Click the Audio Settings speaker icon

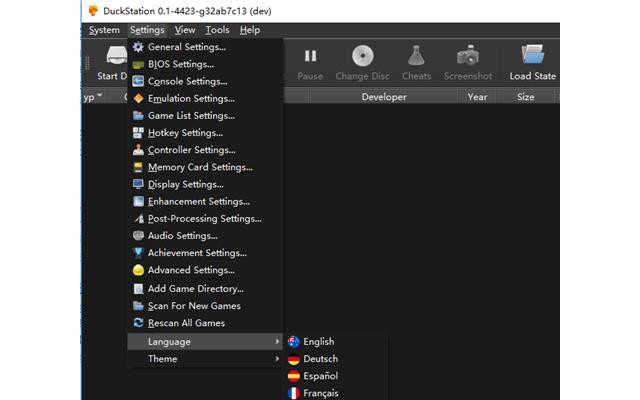tap(138, 236)
